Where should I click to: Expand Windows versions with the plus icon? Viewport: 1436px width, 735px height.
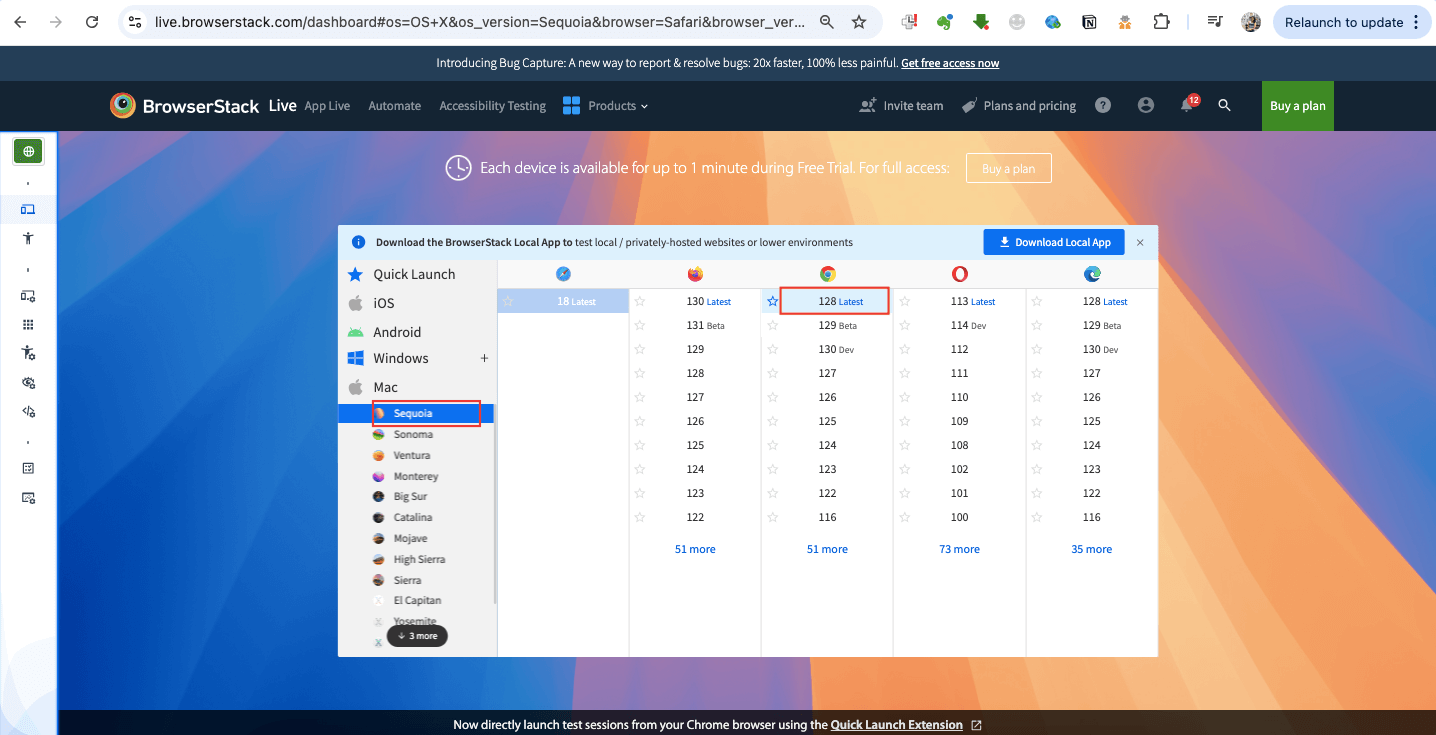[x=484, y=358]
